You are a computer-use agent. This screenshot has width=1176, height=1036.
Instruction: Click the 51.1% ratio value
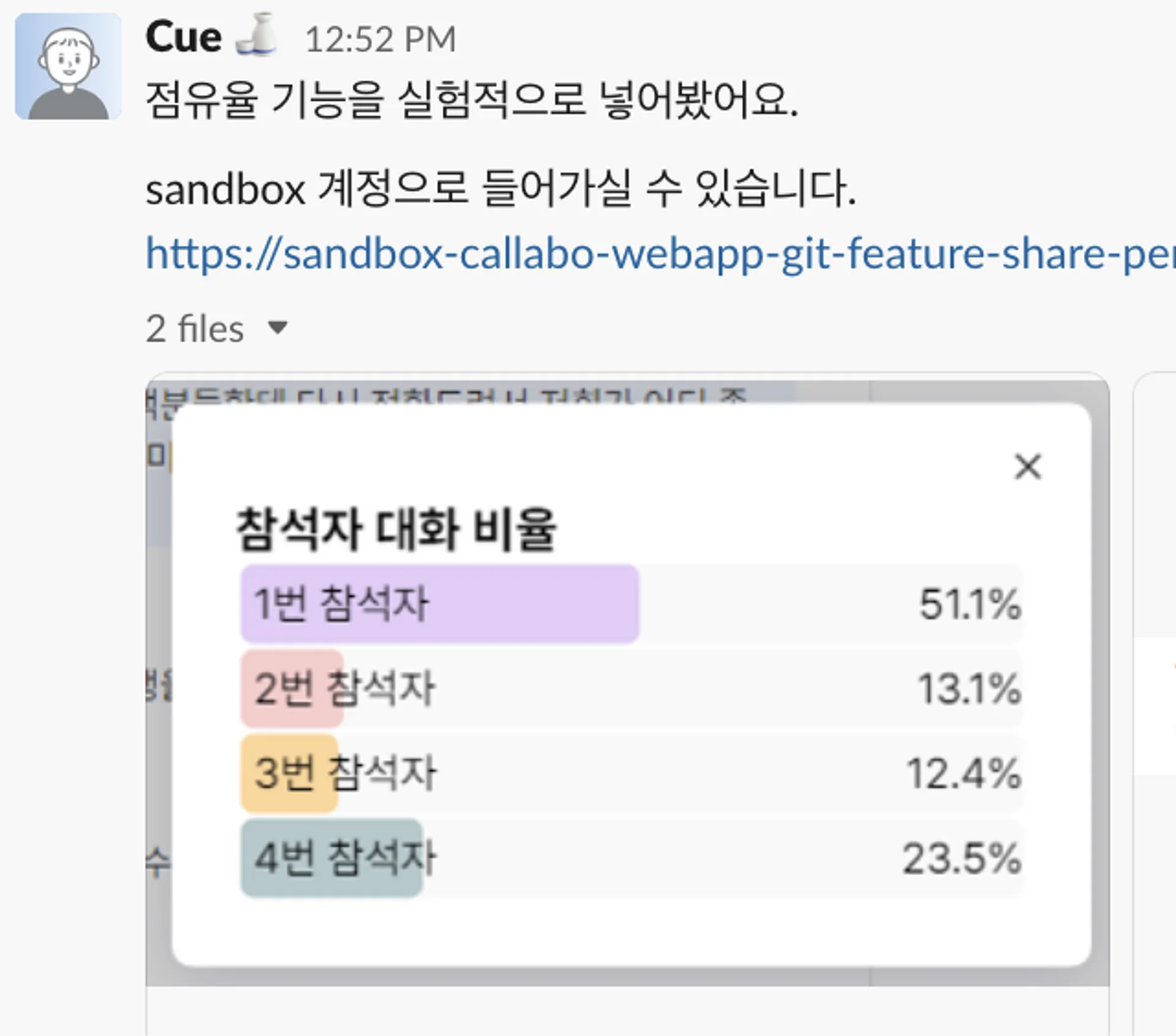(x=970, y=604)
